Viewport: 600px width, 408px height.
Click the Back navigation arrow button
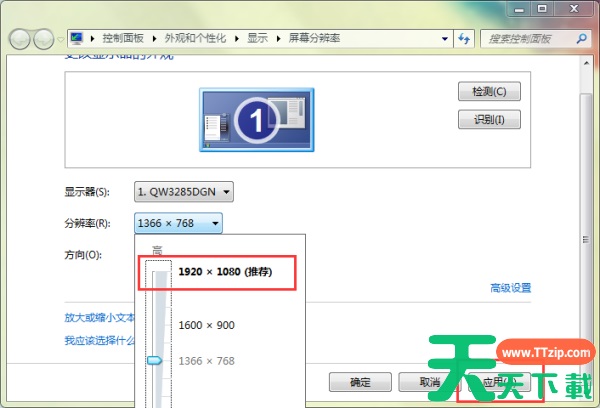(x=20, y=39)
